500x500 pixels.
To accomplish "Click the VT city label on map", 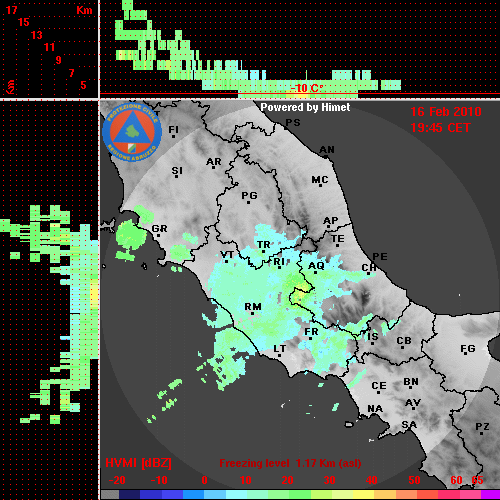I will 227,255.
